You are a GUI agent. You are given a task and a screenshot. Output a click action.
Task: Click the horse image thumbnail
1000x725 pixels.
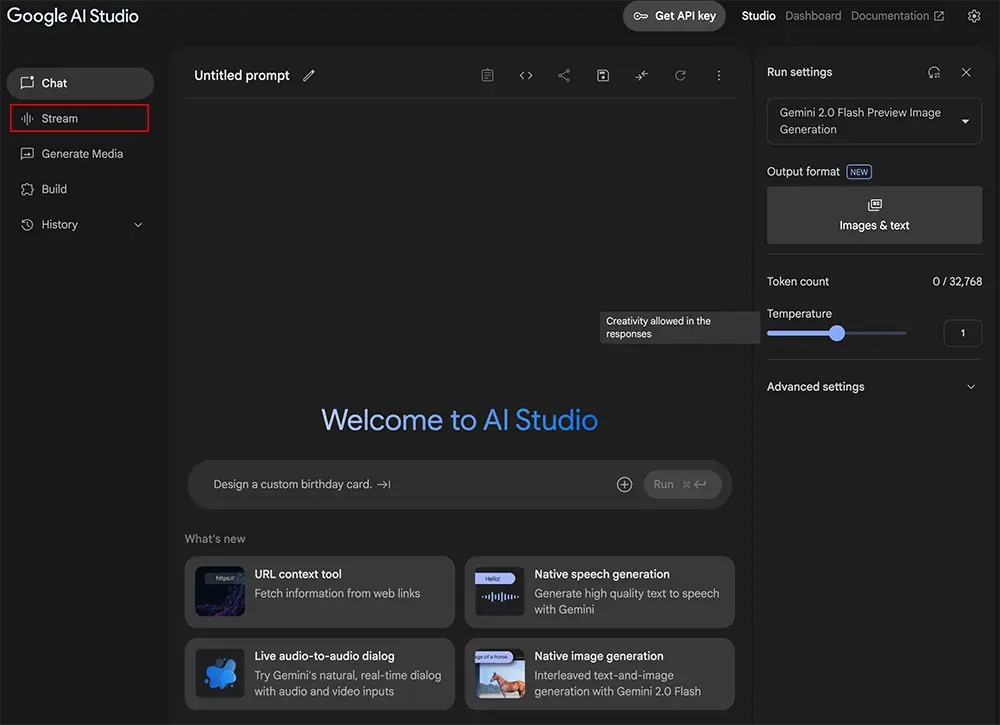(x=500, y=673)
